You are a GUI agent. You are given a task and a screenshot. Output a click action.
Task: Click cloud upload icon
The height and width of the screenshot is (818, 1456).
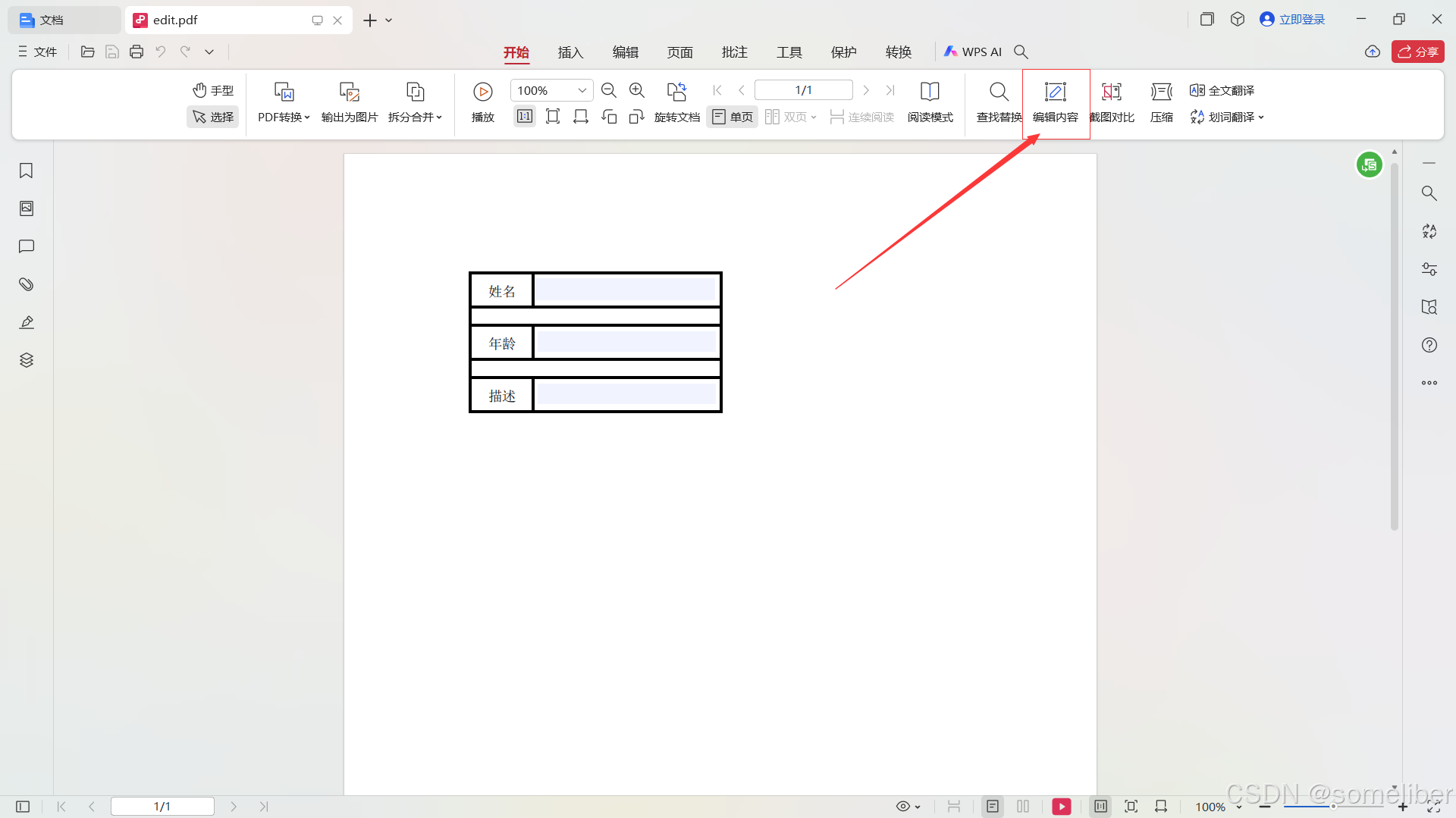click(1372, 52)
